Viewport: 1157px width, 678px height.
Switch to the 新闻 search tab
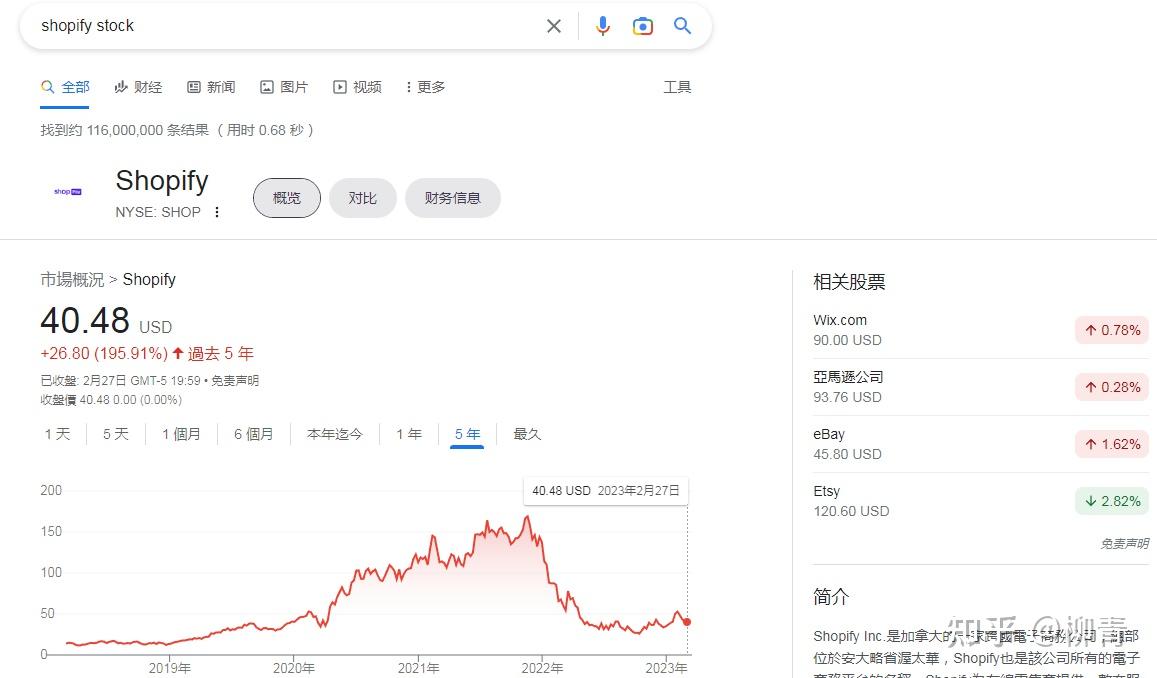211,87
